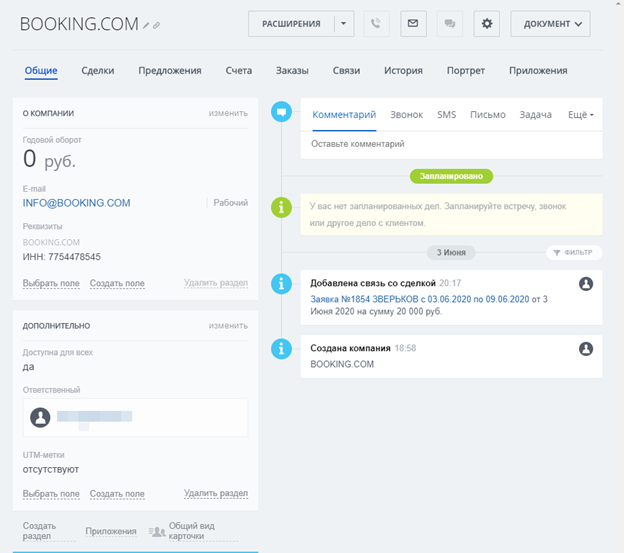Open the Рабочий email type selector

[x=231, y=203]
